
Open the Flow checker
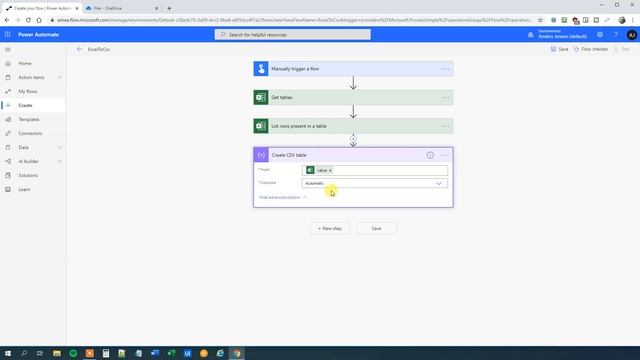(x=591, y=49)
